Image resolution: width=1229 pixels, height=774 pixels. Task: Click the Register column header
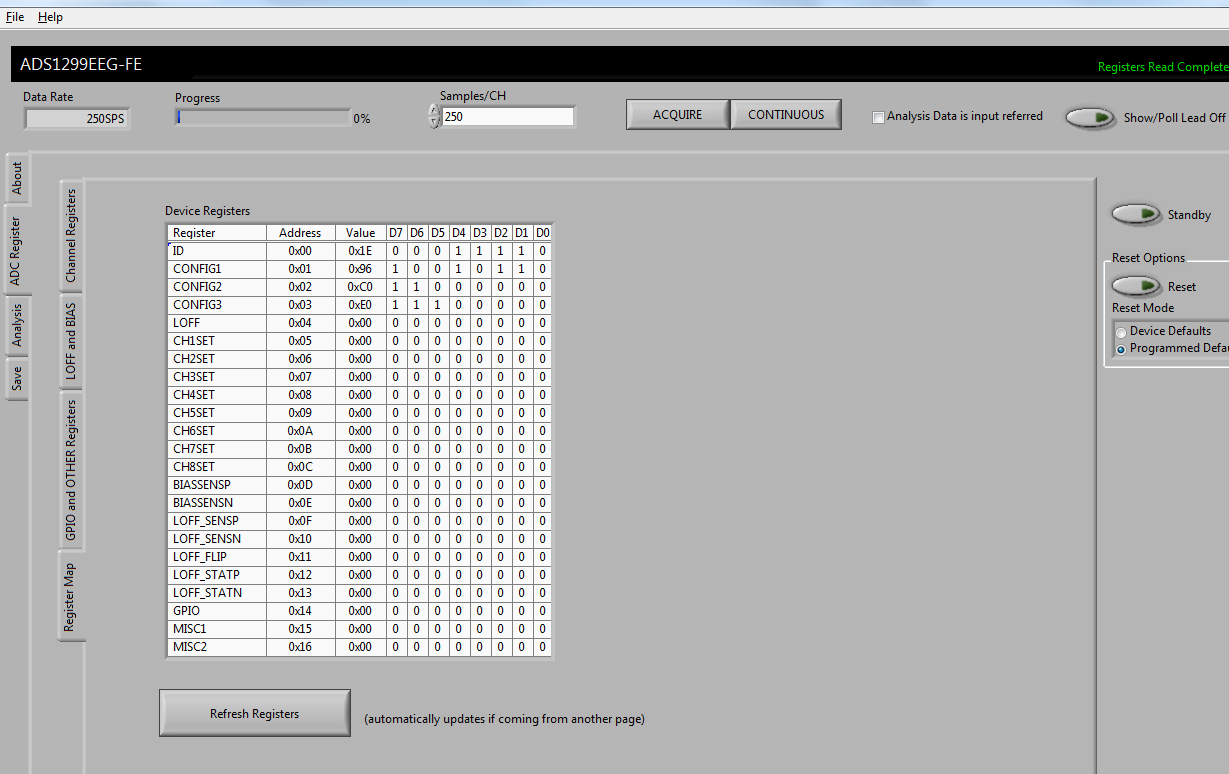click(217, 233)
